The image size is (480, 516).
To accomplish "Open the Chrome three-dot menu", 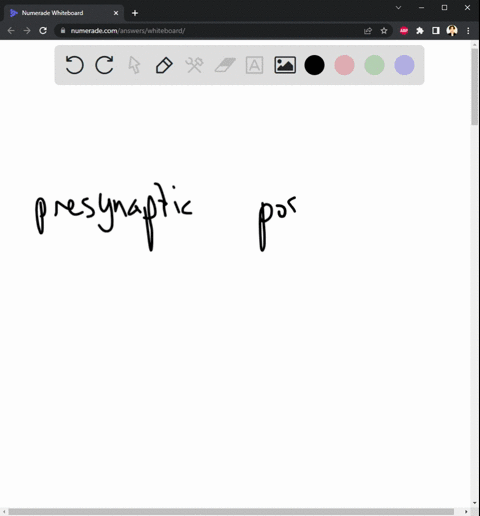I will coord(468,31).
